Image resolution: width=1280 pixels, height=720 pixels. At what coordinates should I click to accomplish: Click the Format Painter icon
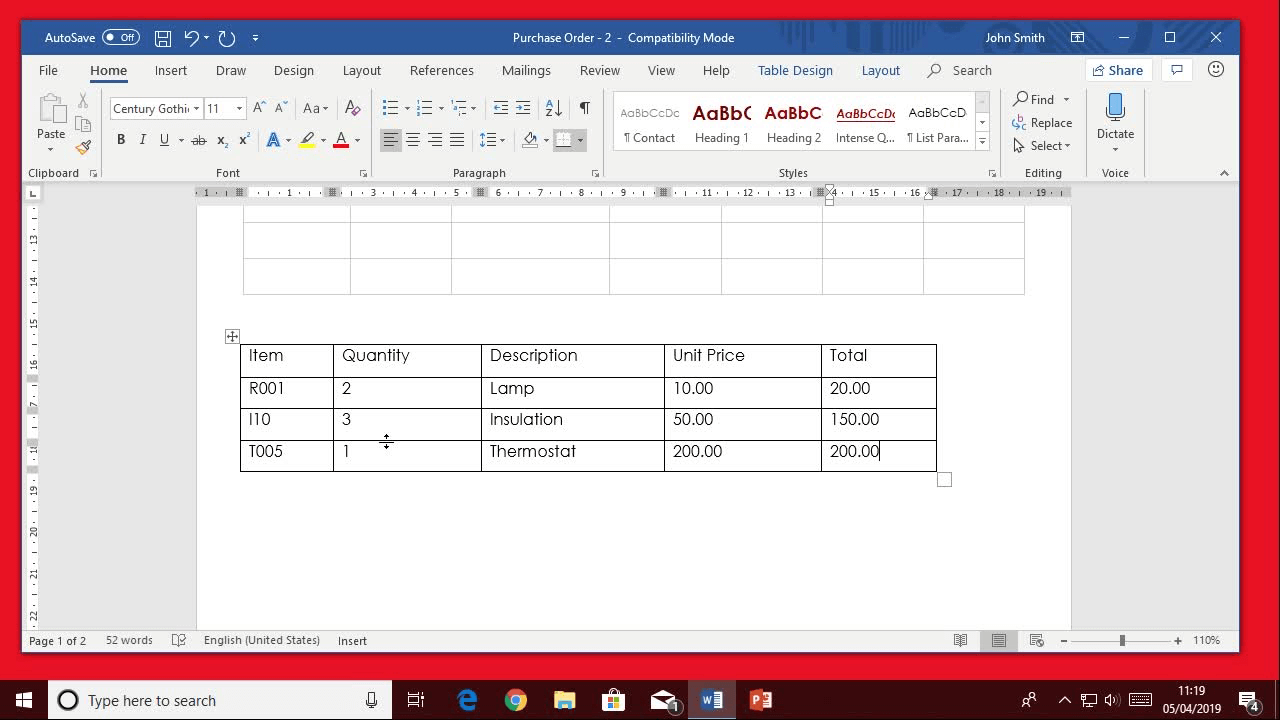tap(83, 147)
